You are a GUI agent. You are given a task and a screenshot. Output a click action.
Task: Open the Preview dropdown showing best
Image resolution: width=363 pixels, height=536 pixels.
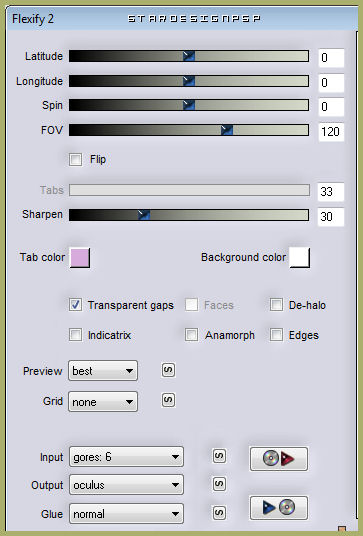103,371
